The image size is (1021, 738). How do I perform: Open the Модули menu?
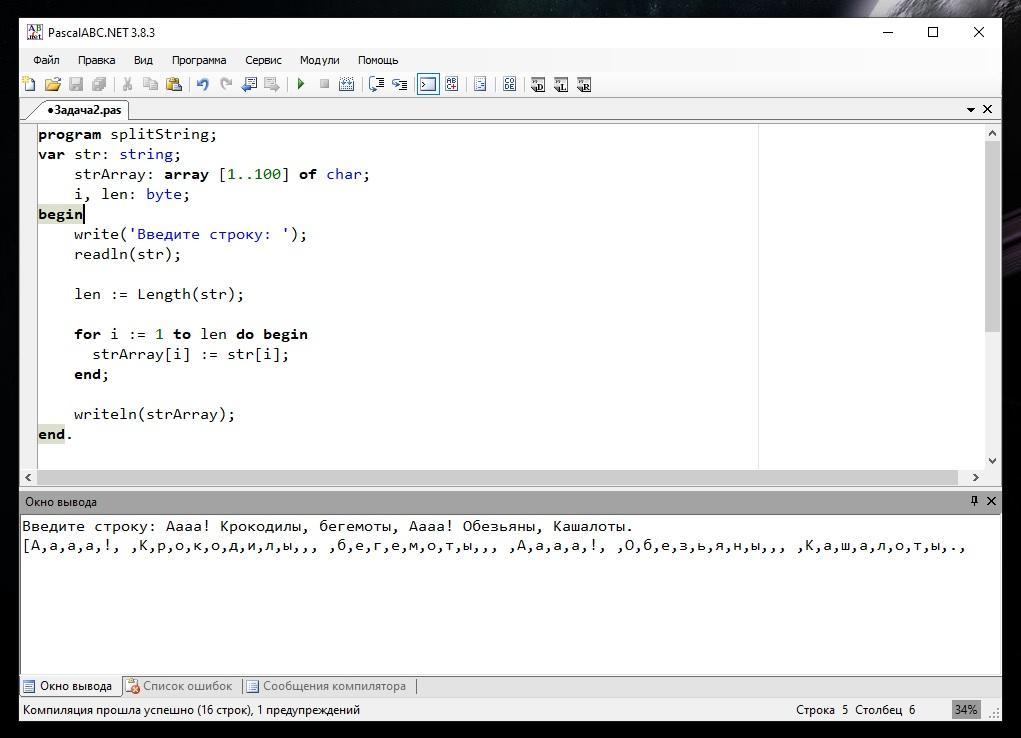320,60
